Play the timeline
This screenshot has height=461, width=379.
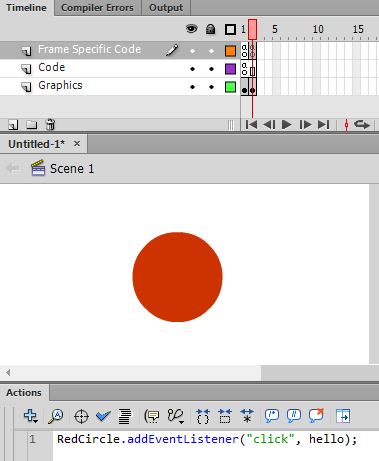(287, 125)
